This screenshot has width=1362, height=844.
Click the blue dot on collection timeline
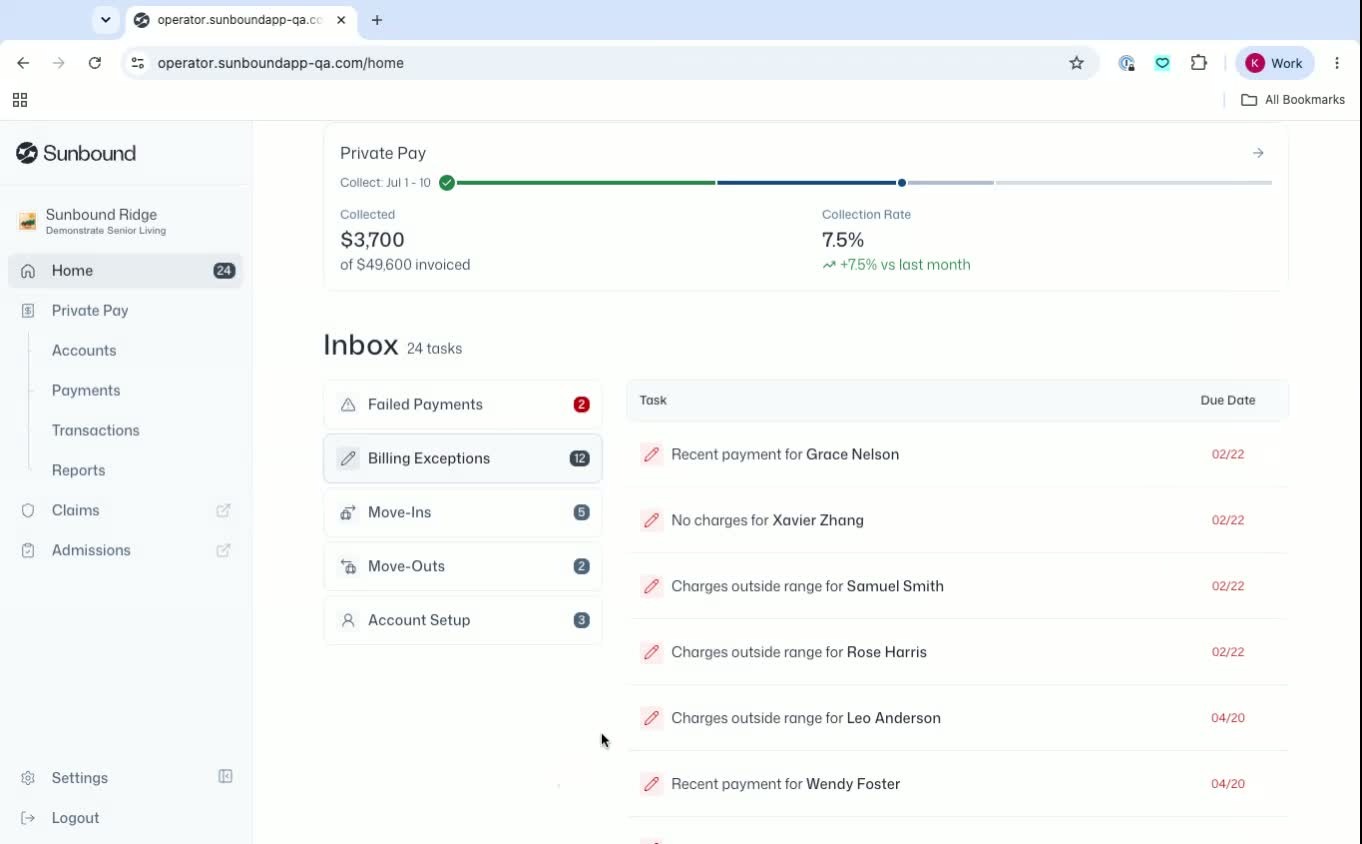click(x=902, y=183)
